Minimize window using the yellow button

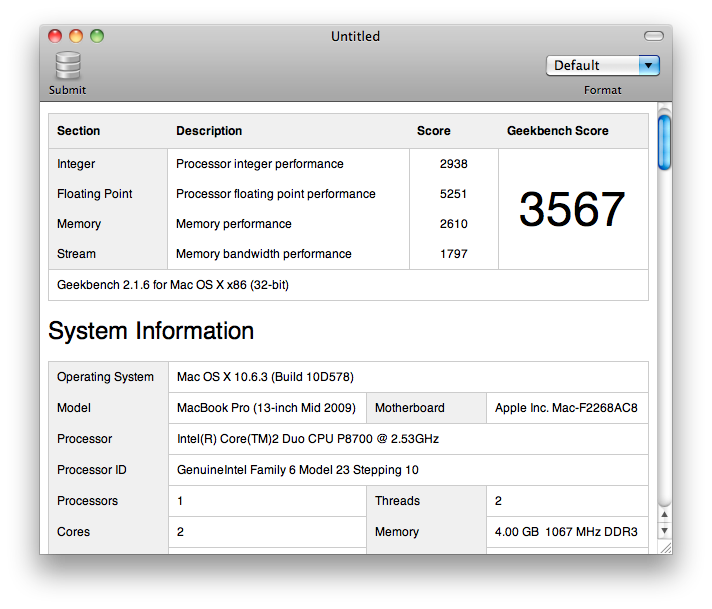point(76,36)
